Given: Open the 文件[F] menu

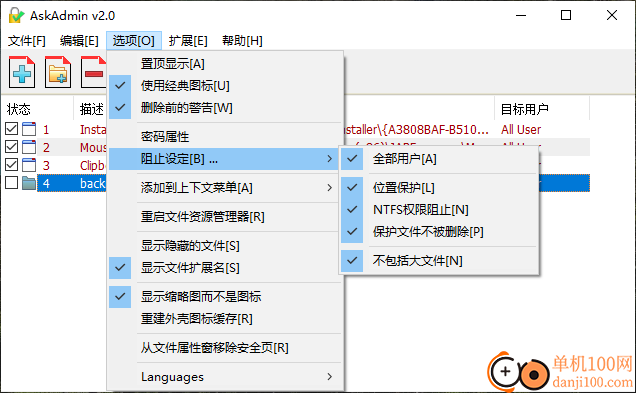Looking at the screenshot, I should 27,41.
